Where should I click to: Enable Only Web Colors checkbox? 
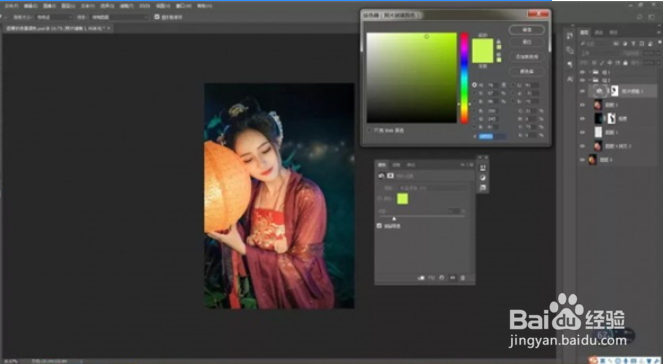coord(369,130)
